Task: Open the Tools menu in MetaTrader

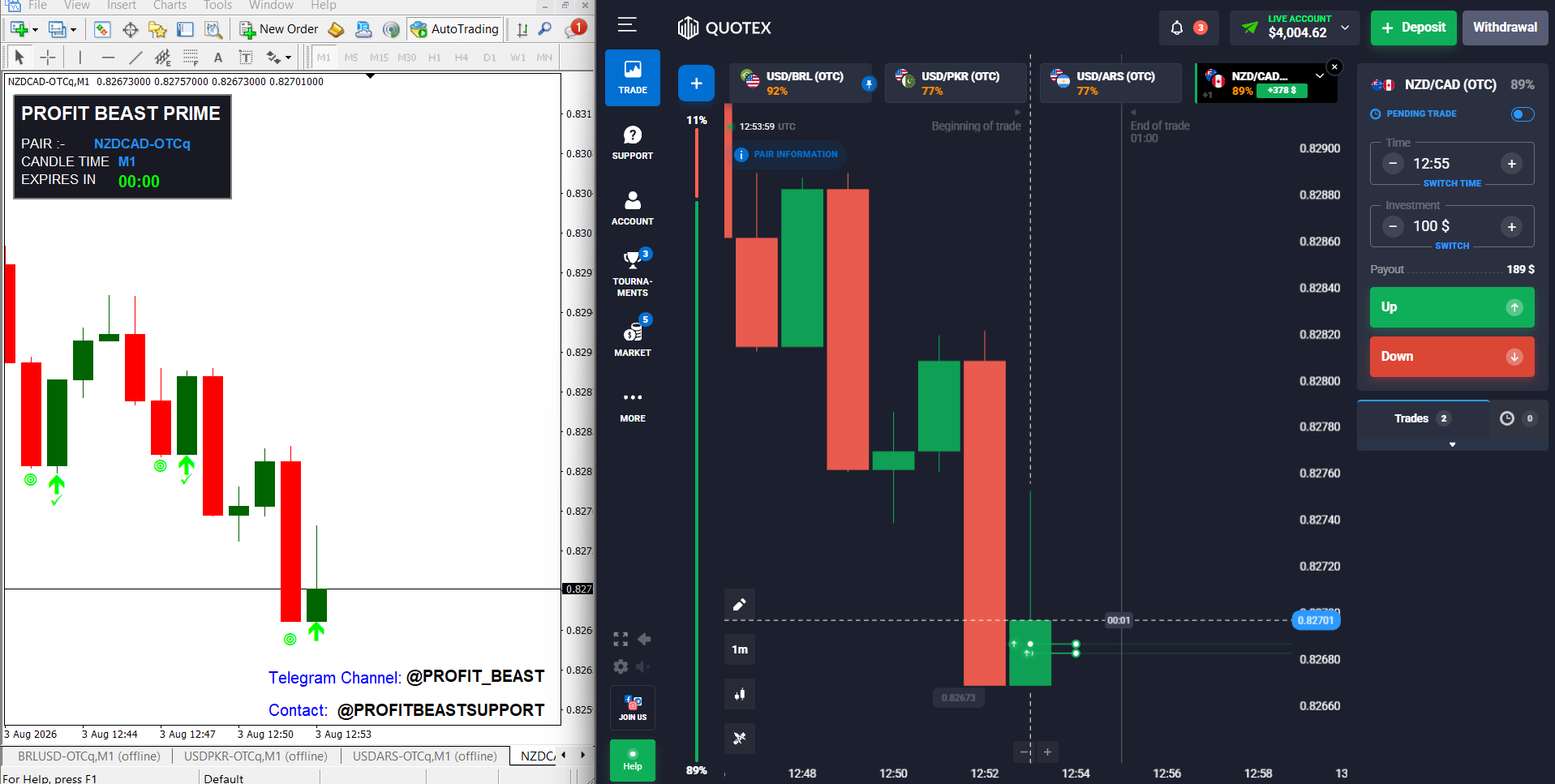Action: point(217,6)
